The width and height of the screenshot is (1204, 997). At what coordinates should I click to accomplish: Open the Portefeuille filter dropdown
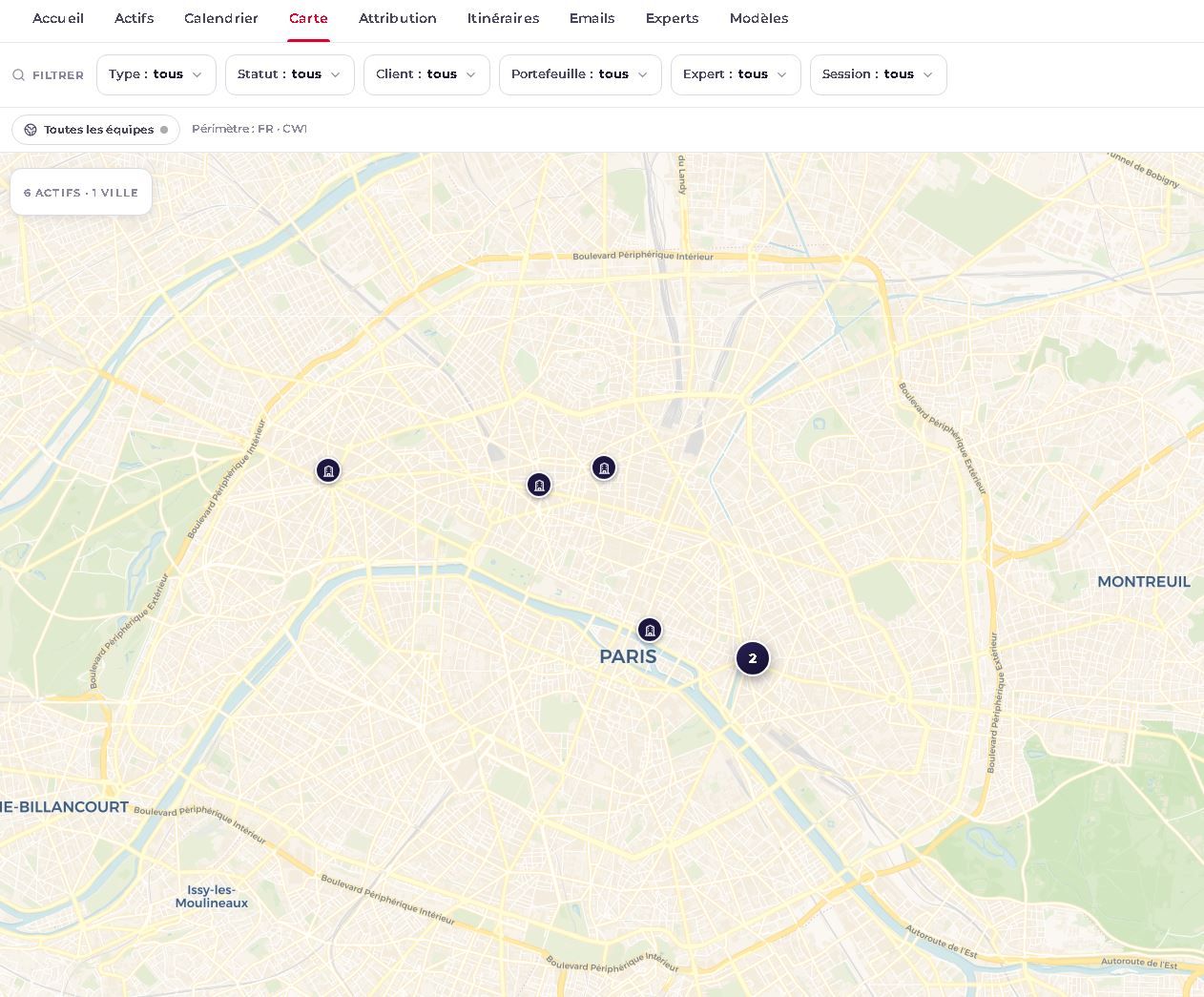[580, 74]
